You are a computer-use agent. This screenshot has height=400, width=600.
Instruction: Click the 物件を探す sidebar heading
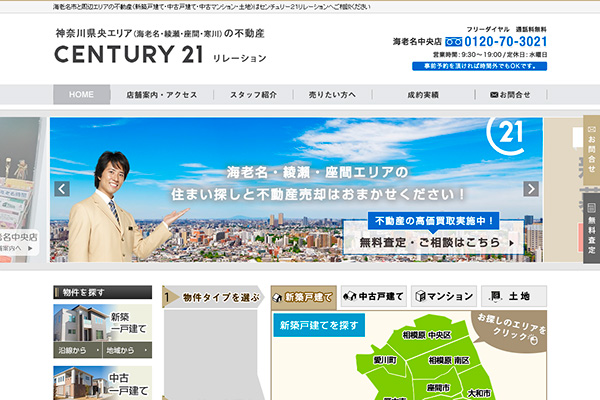click(103, 292)
